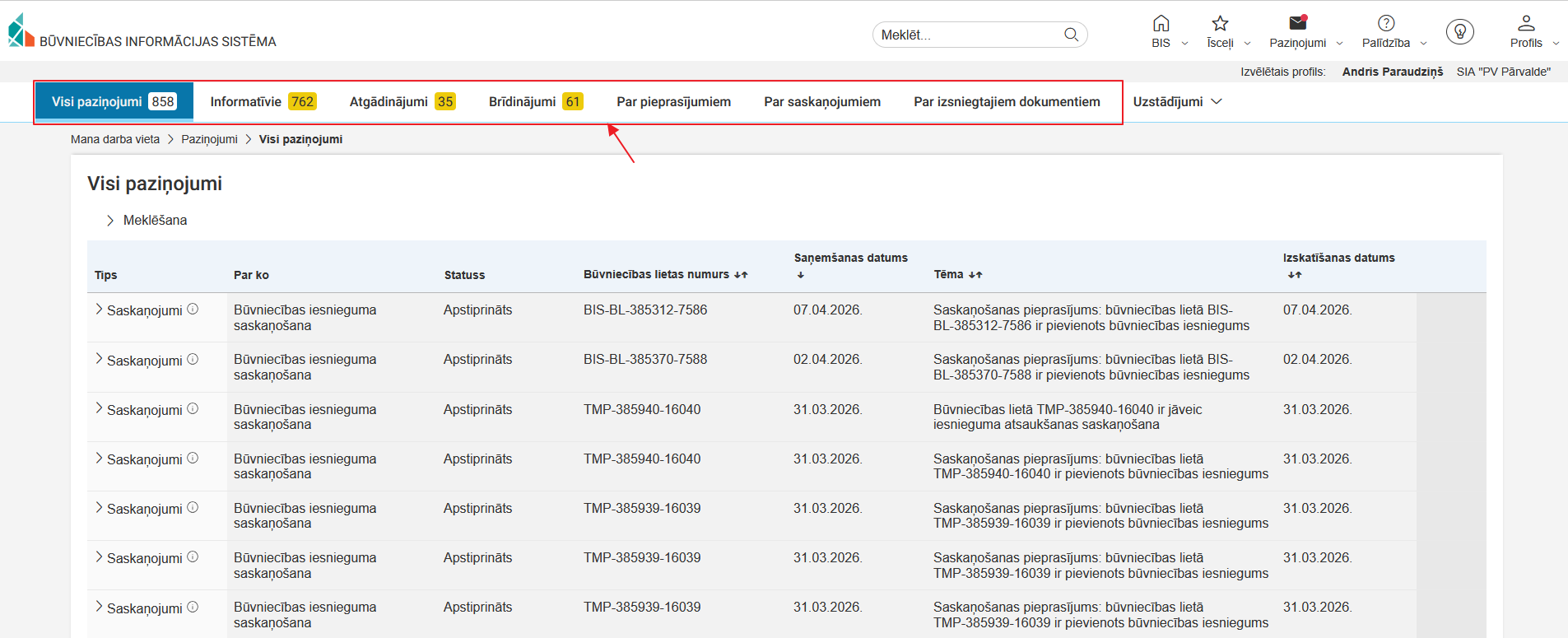
Task: Switch to the Informatīvie tab
Action: [x=263, y=102]
